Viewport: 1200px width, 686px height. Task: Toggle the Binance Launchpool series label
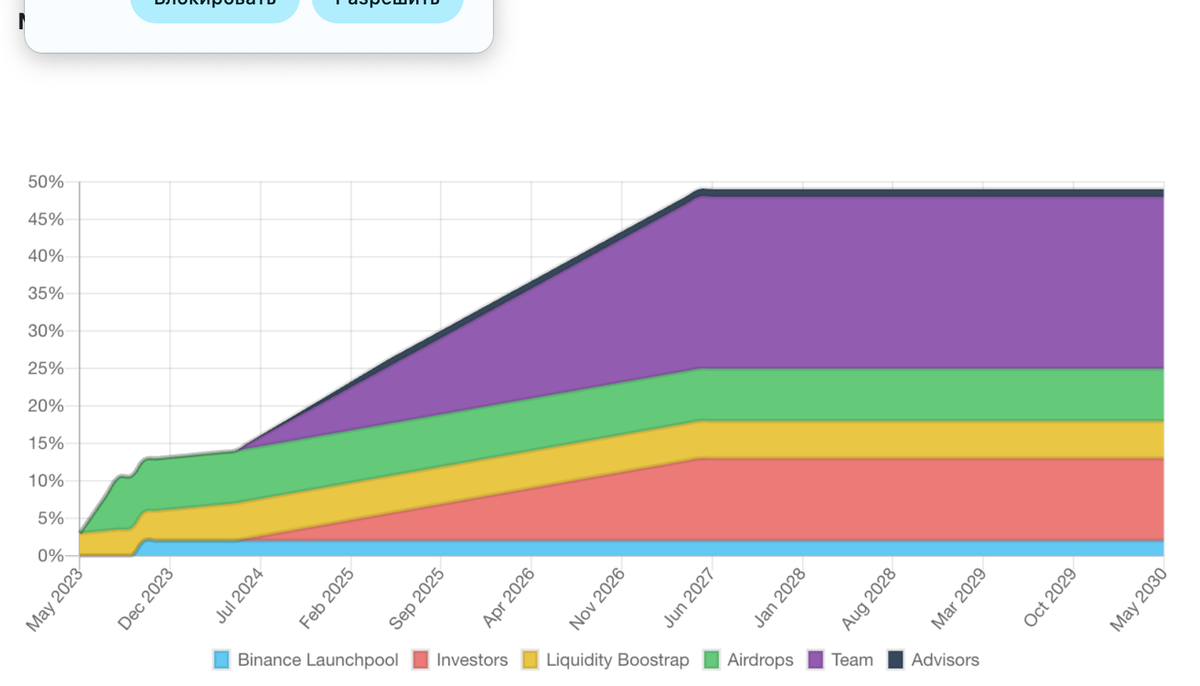click(x=317, y=660)
